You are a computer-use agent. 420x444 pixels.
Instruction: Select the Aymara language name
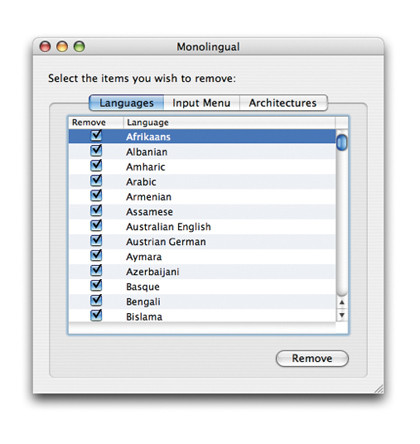pos(144,257)
